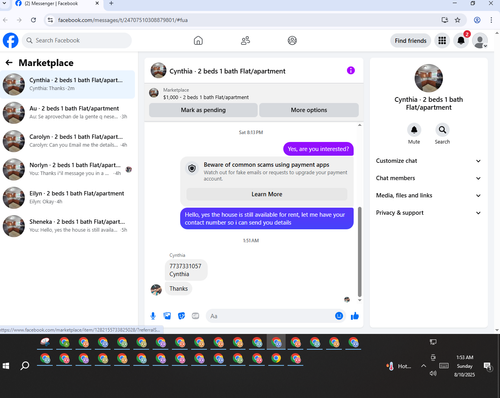This screenshot has width=500, height=398.
Task: Click the Find friends button
Action: click(x=410, y=41)
